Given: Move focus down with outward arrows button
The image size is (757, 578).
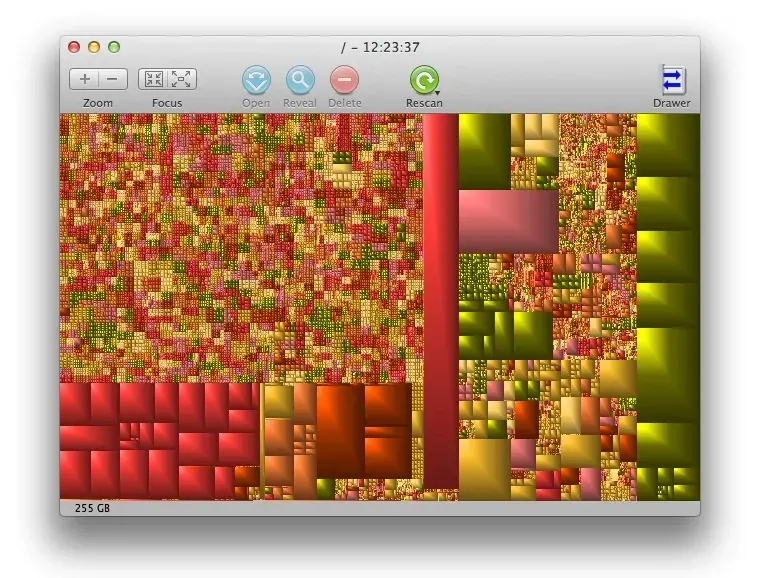Looking at the screenshot, I should [181, 79].
